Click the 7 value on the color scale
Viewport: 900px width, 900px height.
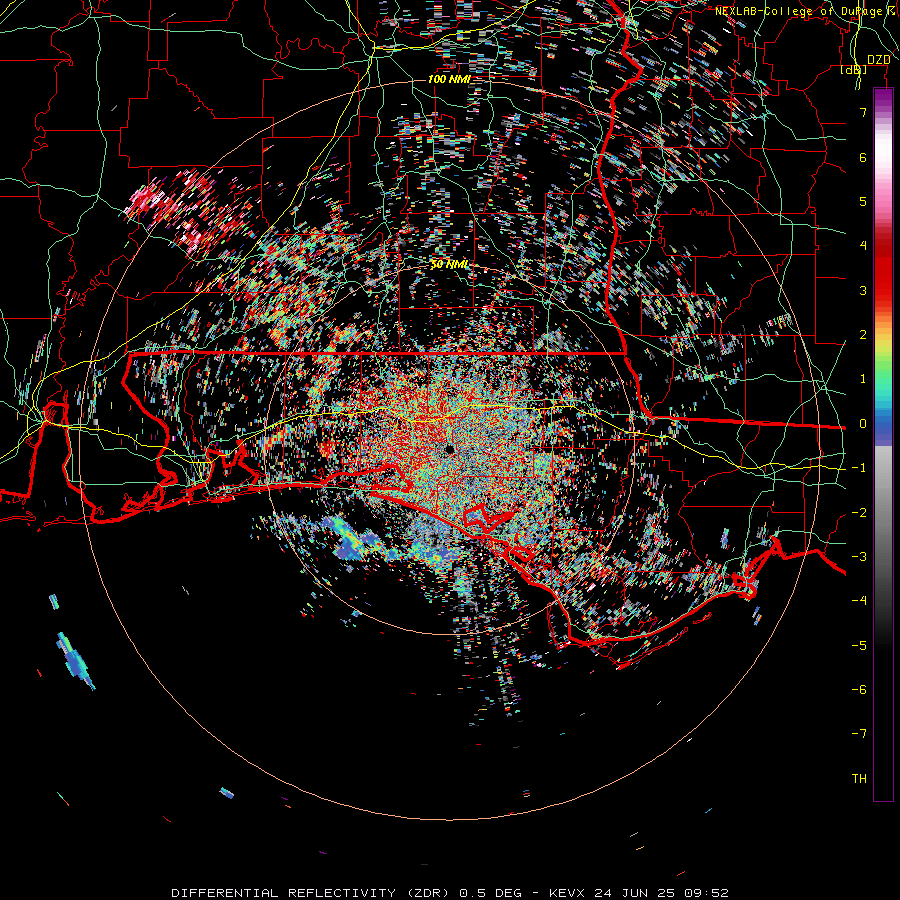pos(863,112)
